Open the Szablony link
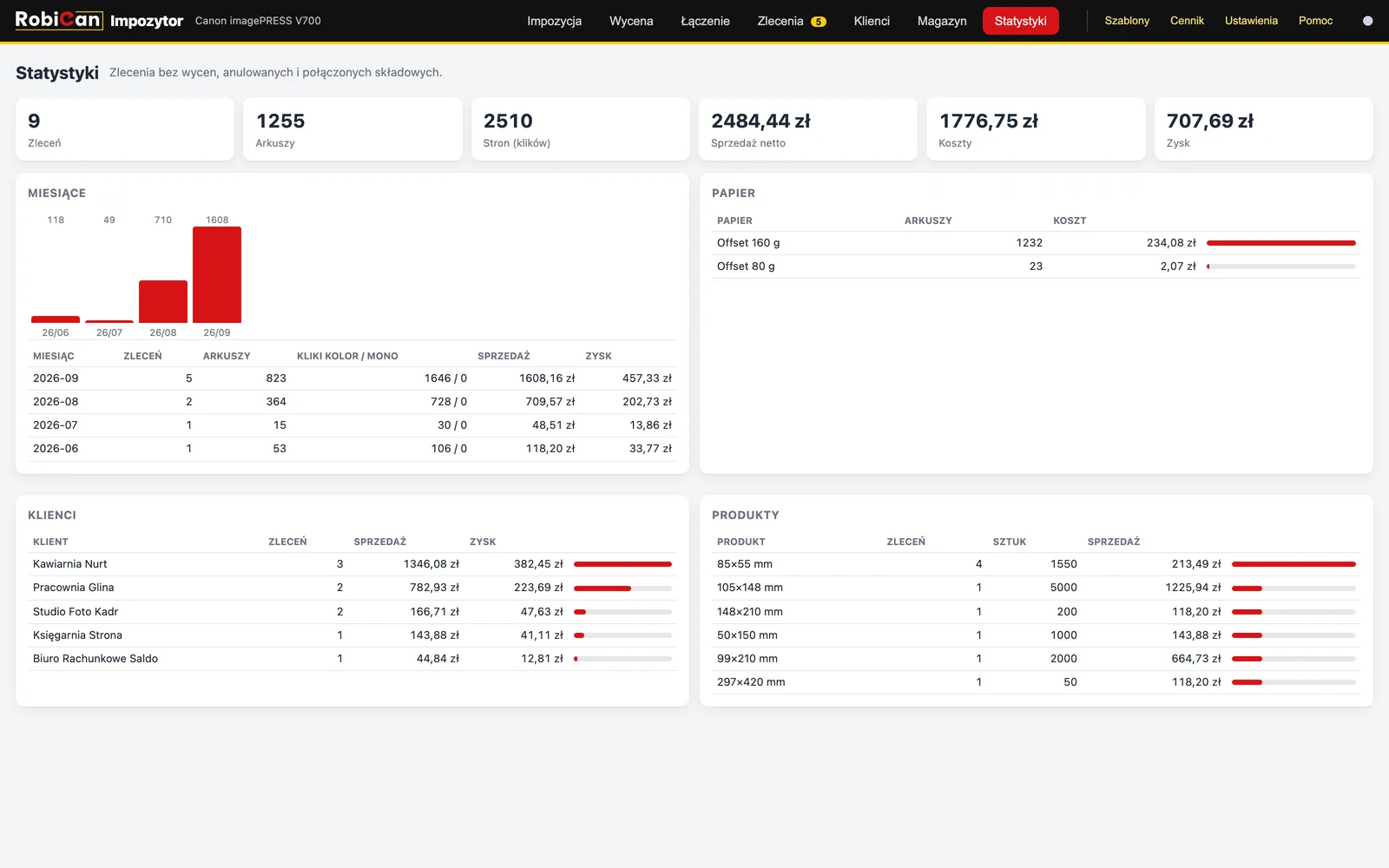The image size is (1389, 868). [x=1127, y=21]
